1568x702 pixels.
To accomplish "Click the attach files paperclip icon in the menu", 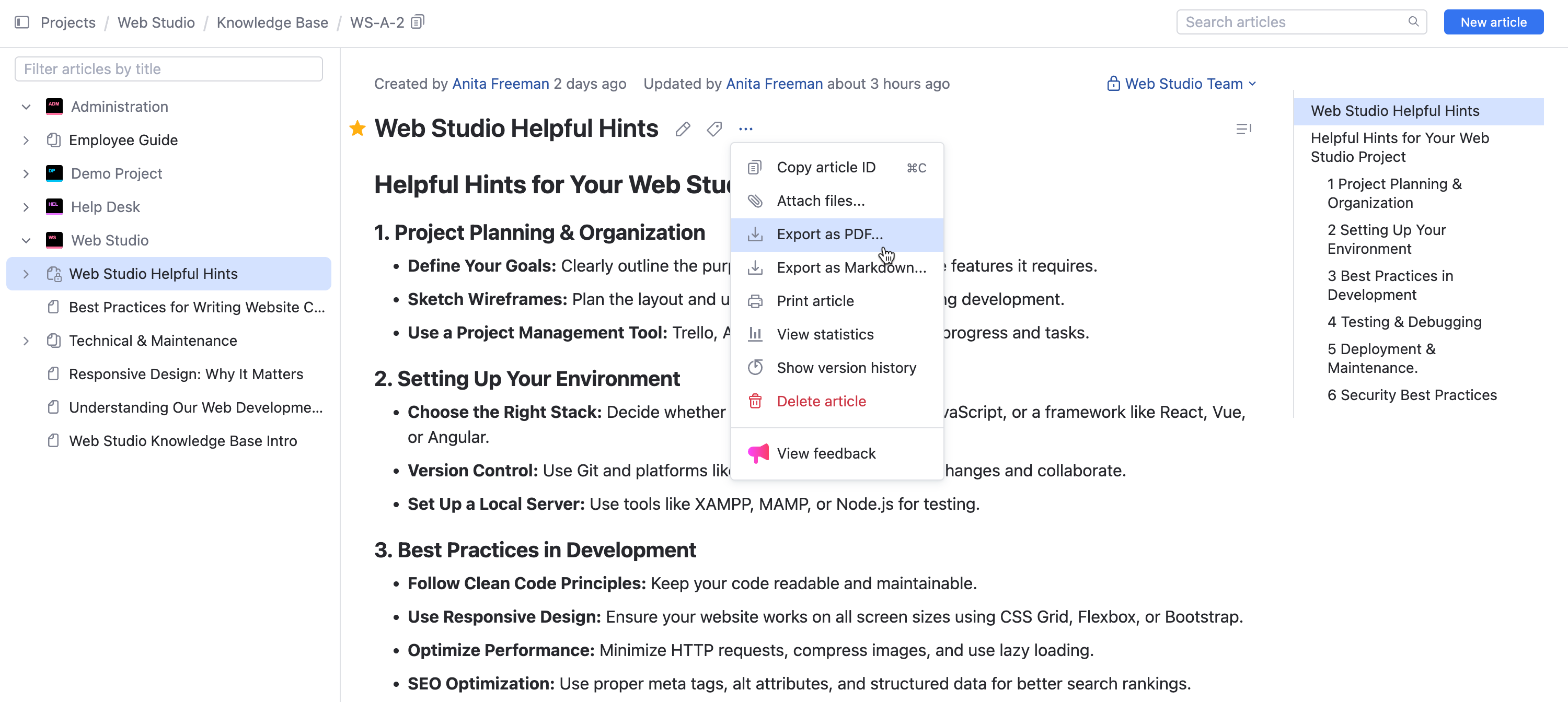I will coord(755,200).
